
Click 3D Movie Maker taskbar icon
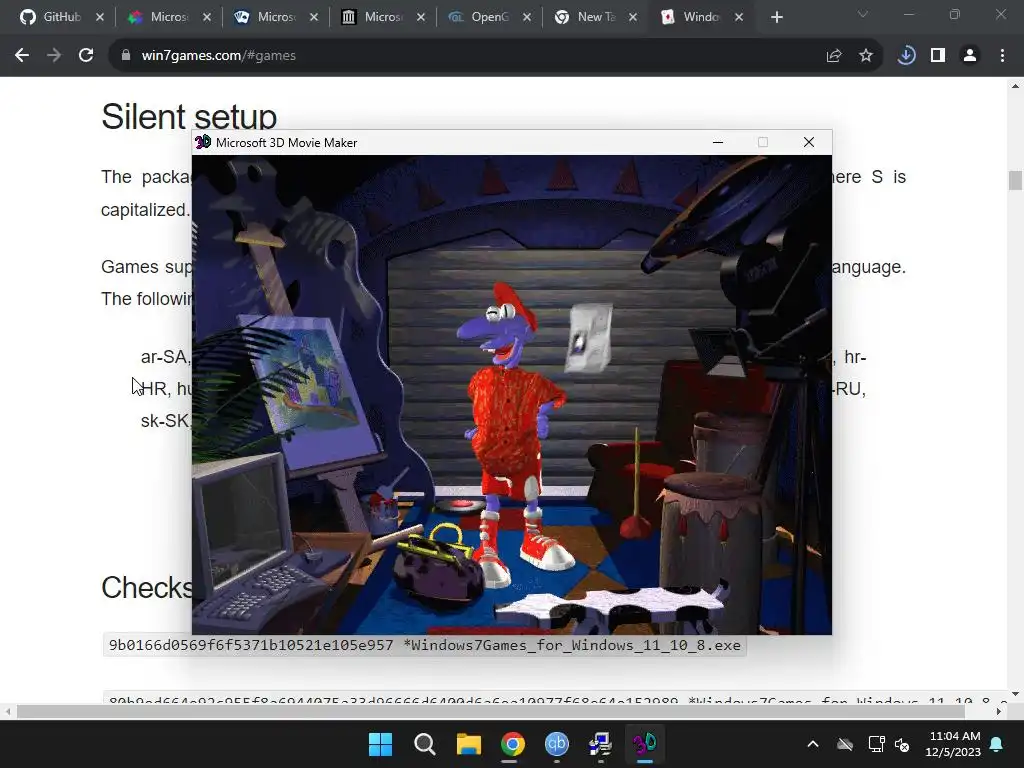[x=645, y=744]
